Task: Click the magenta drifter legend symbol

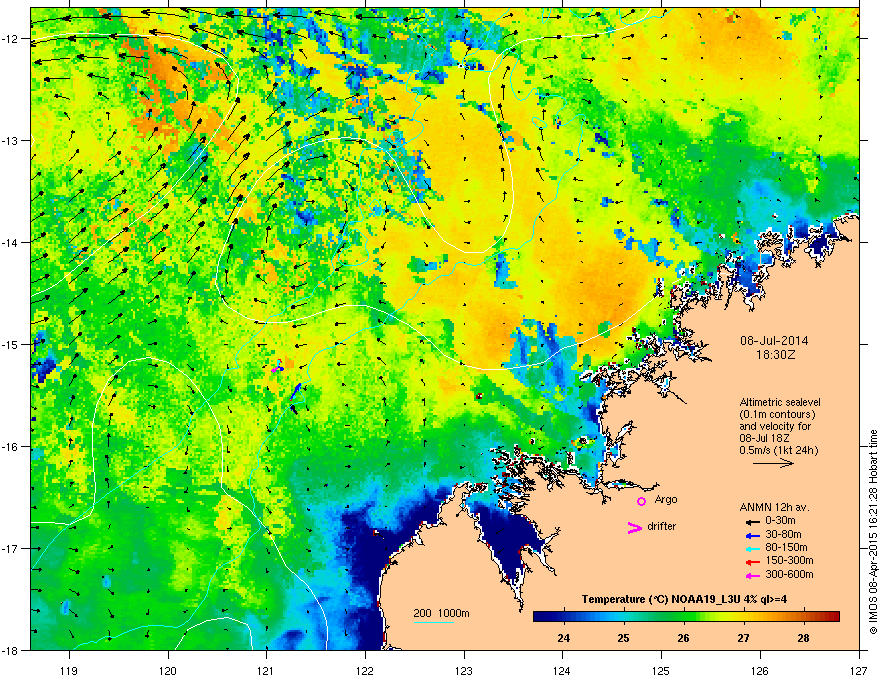Action: tap(634, 527)
